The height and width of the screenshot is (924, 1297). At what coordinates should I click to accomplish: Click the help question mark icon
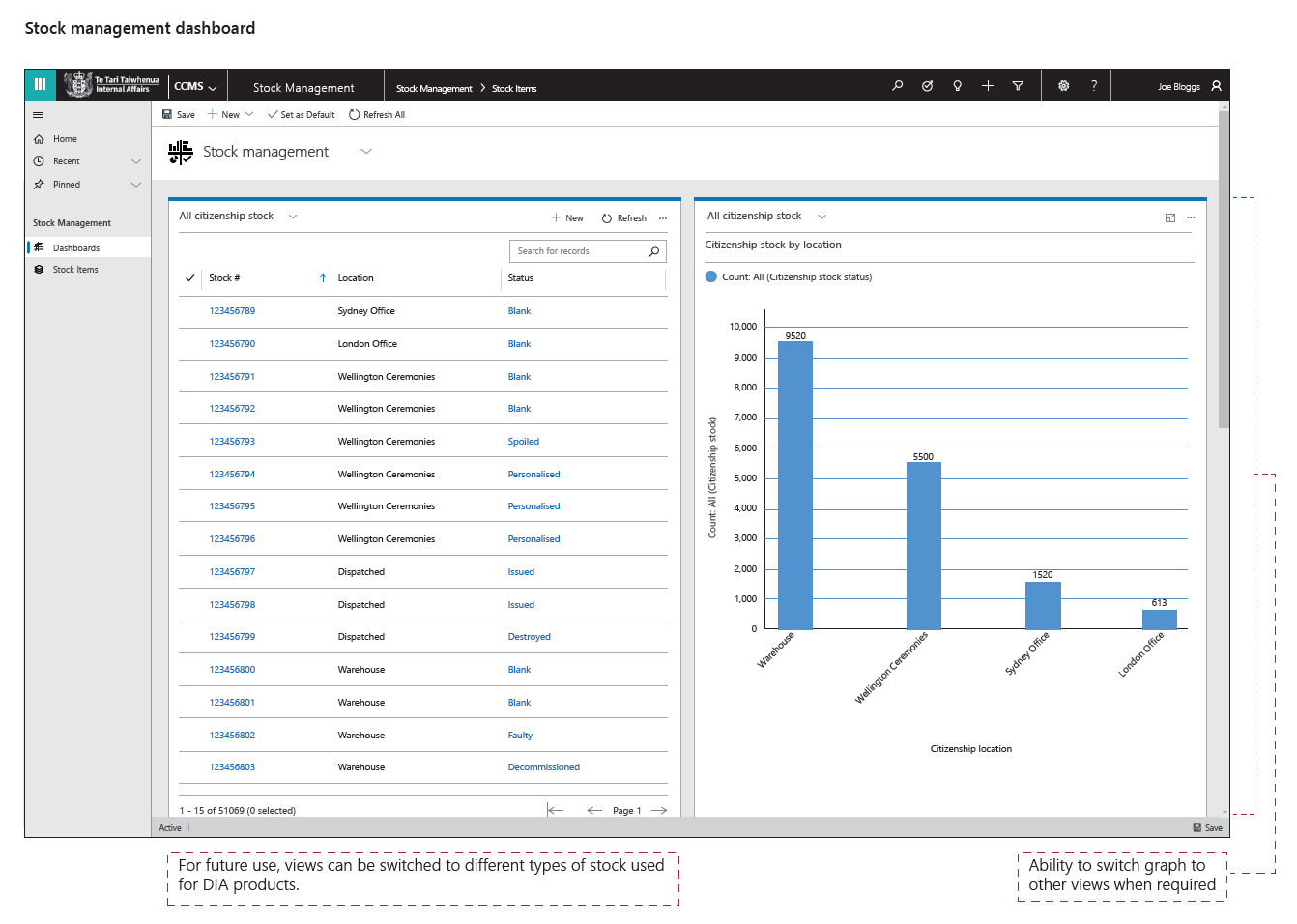(1094, 86)
